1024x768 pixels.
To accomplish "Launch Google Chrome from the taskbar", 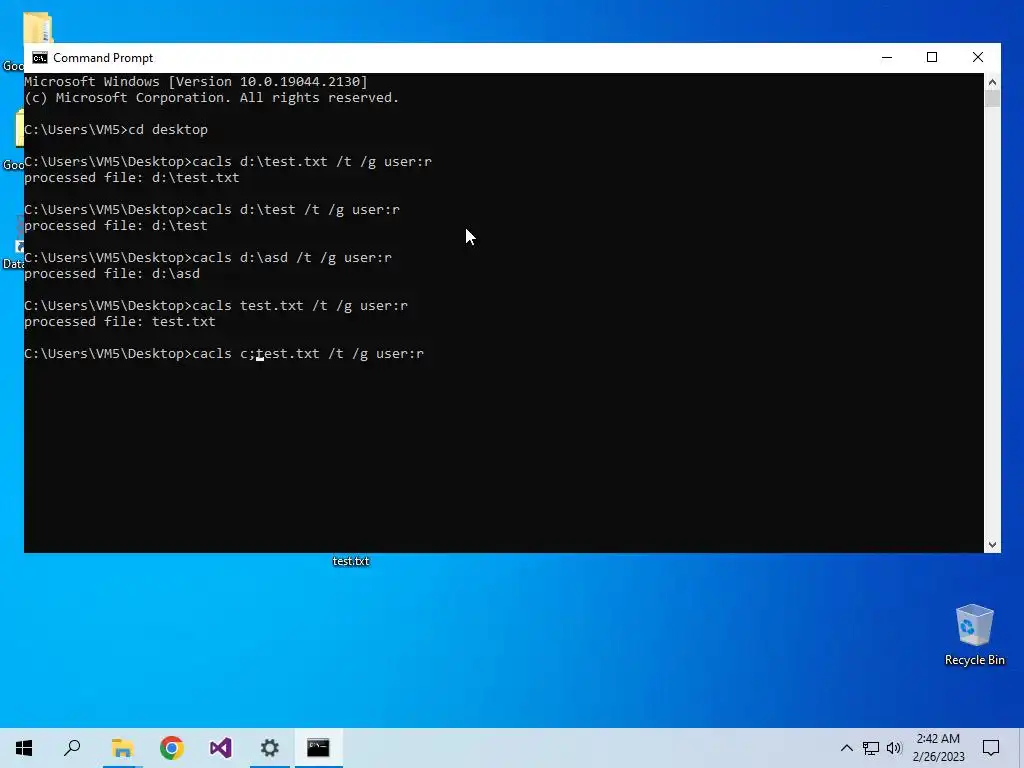I will point(172,748).
